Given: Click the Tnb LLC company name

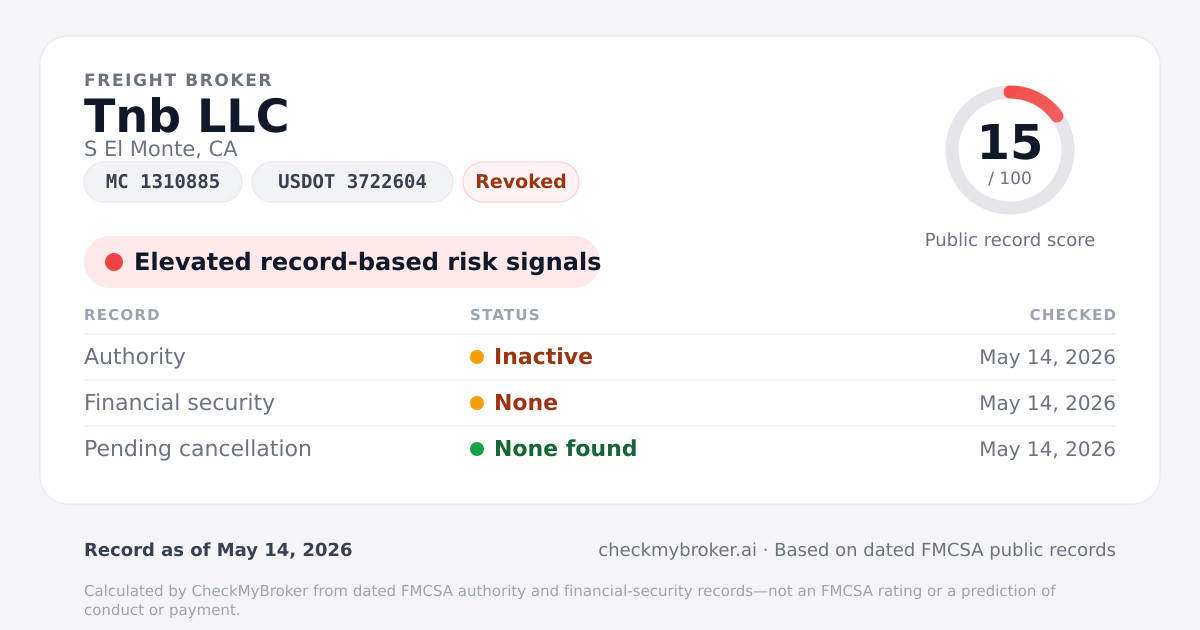Looking at the screenshot, I should 187,116.
